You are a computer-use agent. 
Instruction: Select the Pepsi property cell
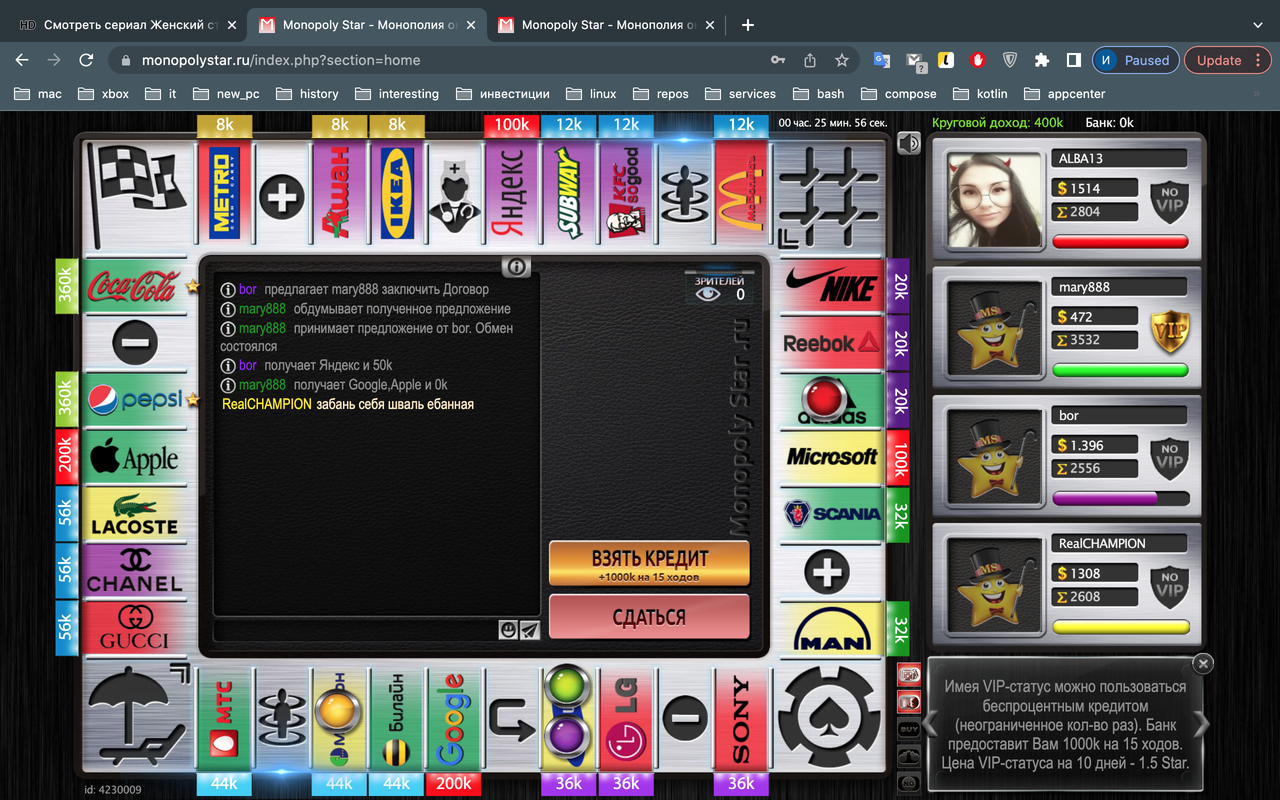134,400
